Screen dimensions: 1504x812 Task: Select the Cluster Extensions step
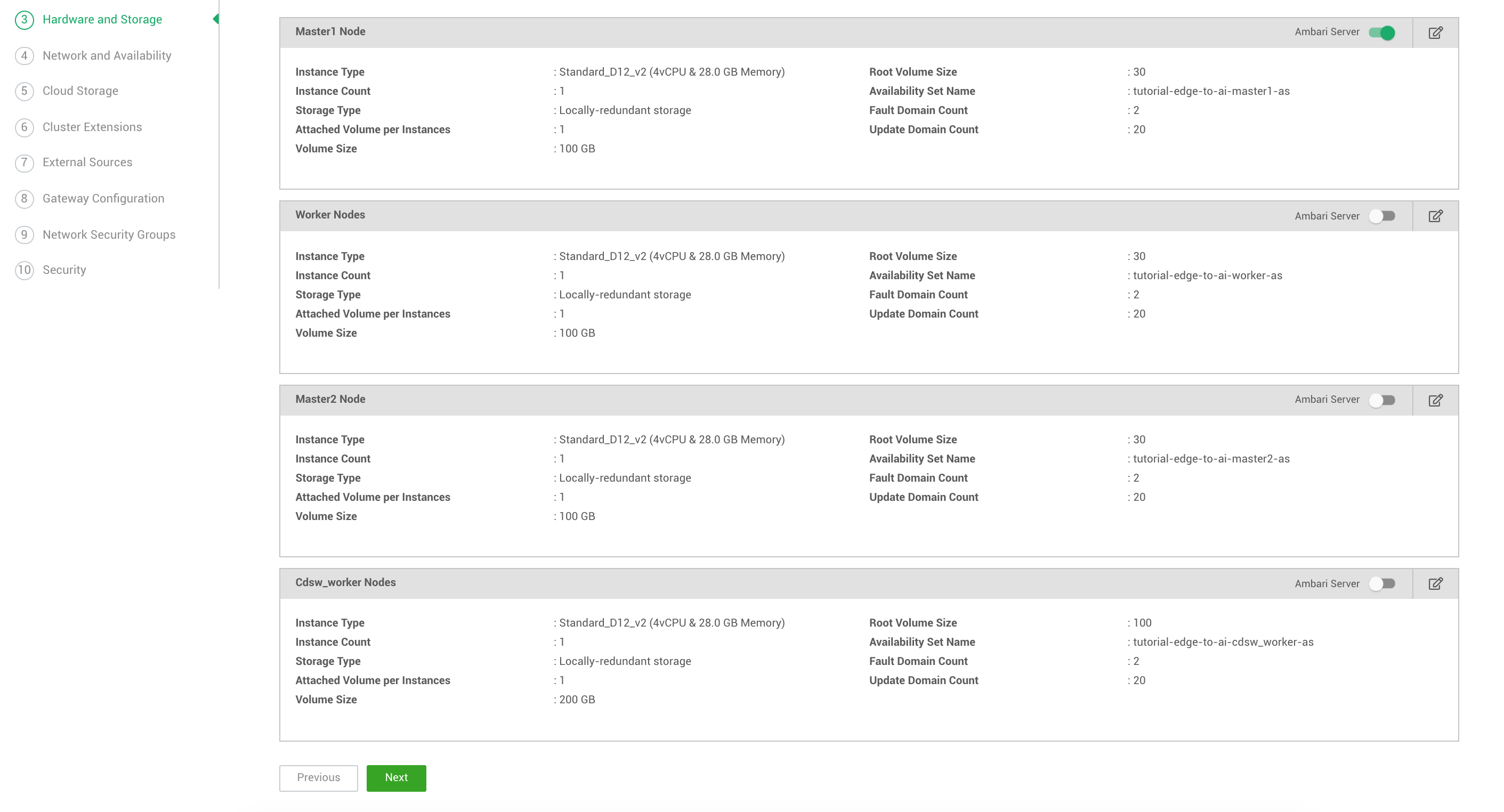tap(92, 127)
